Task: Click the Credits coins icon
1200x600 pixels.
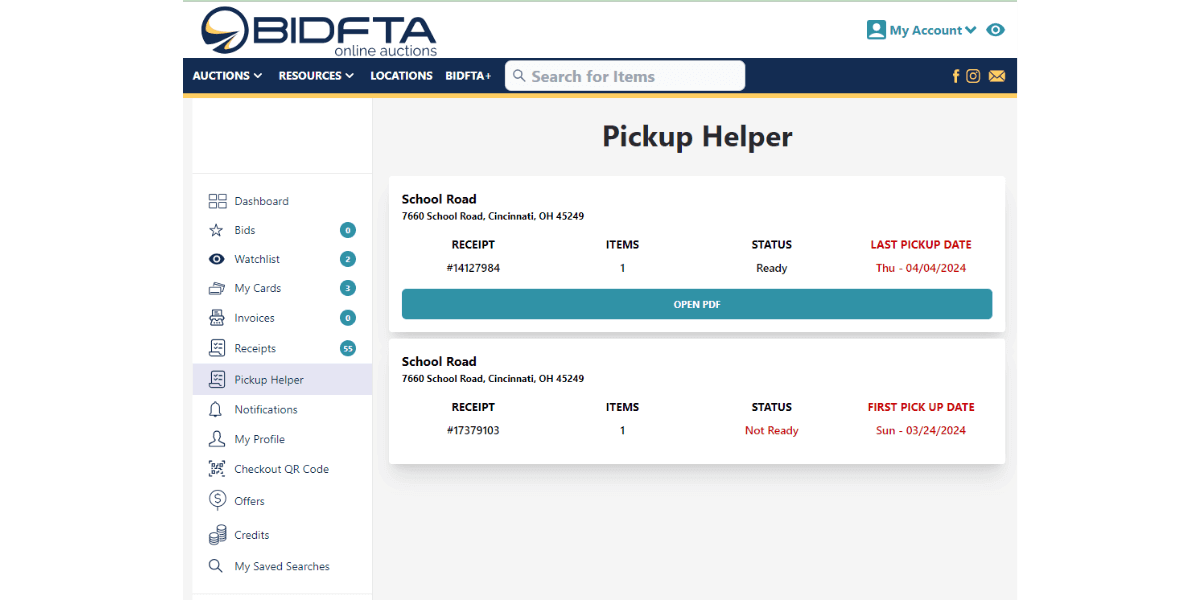Action: click(x=216, y=535)
